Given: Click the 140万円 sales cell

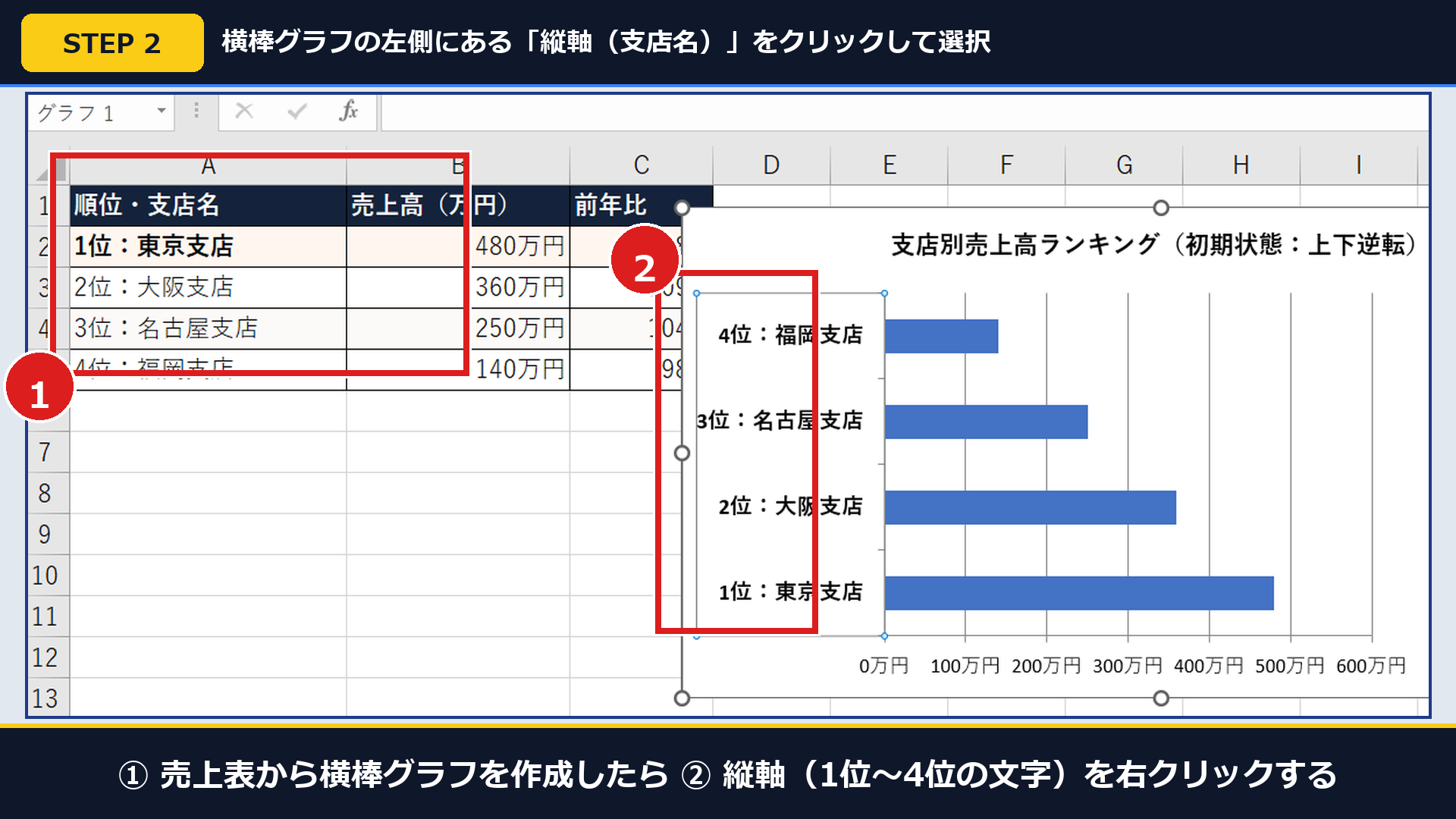Looking at the screenshot, I should pyautogui.click(x=458, y=369).
